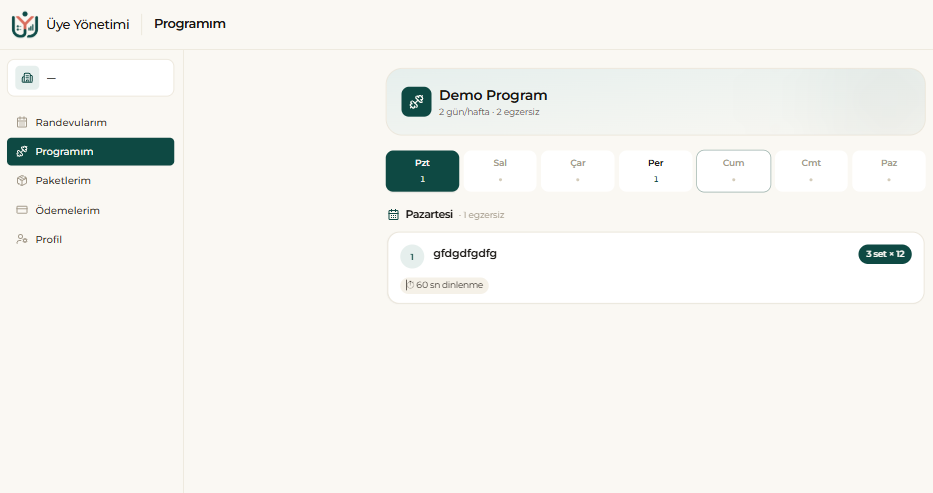Click the Üye Yönetimi title
This screenshot has height=493, width=933.
(87, 24)
